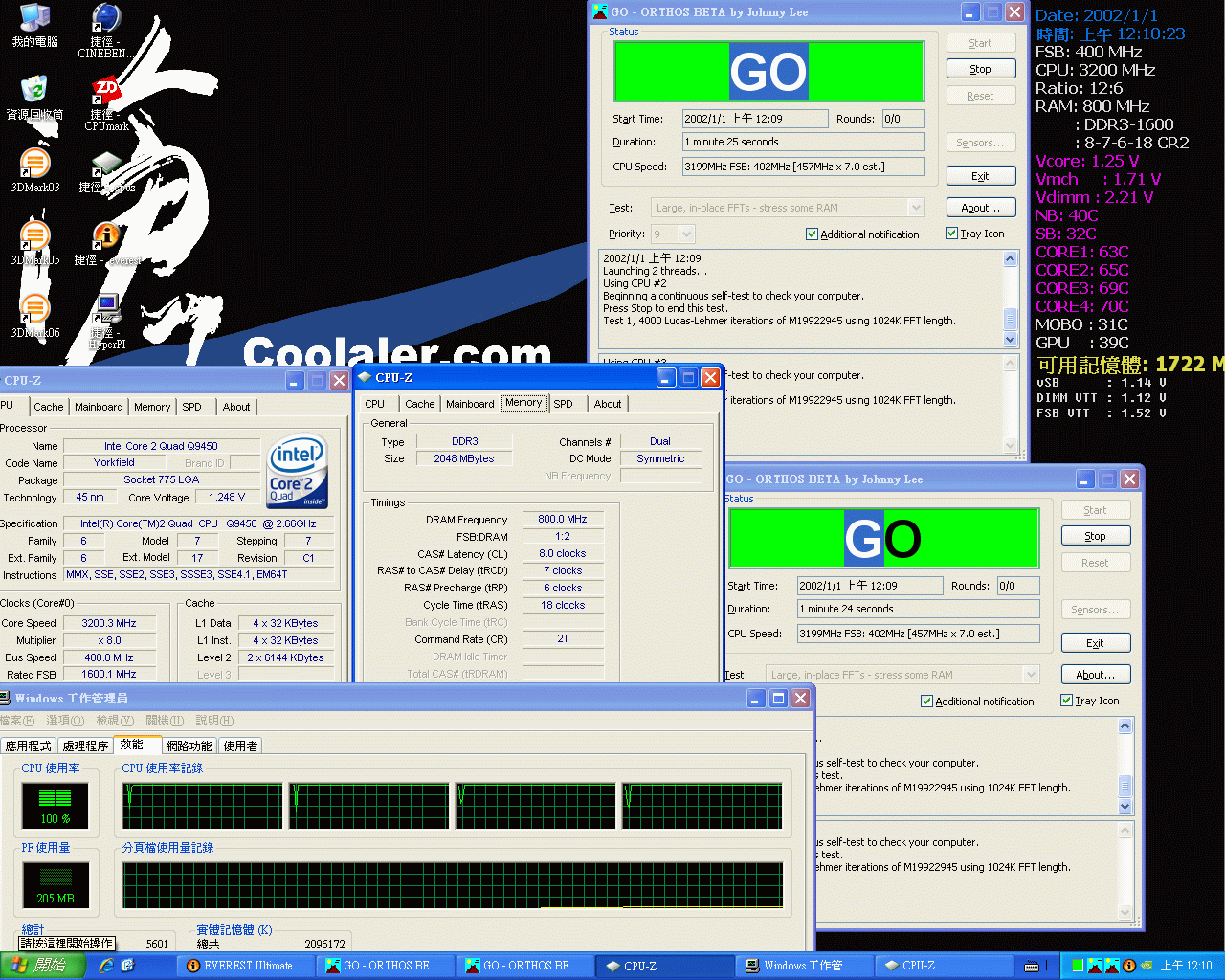Click Exit in the upper ORTHOS window
Viewport: 1225px width, 980px height.
981,176
